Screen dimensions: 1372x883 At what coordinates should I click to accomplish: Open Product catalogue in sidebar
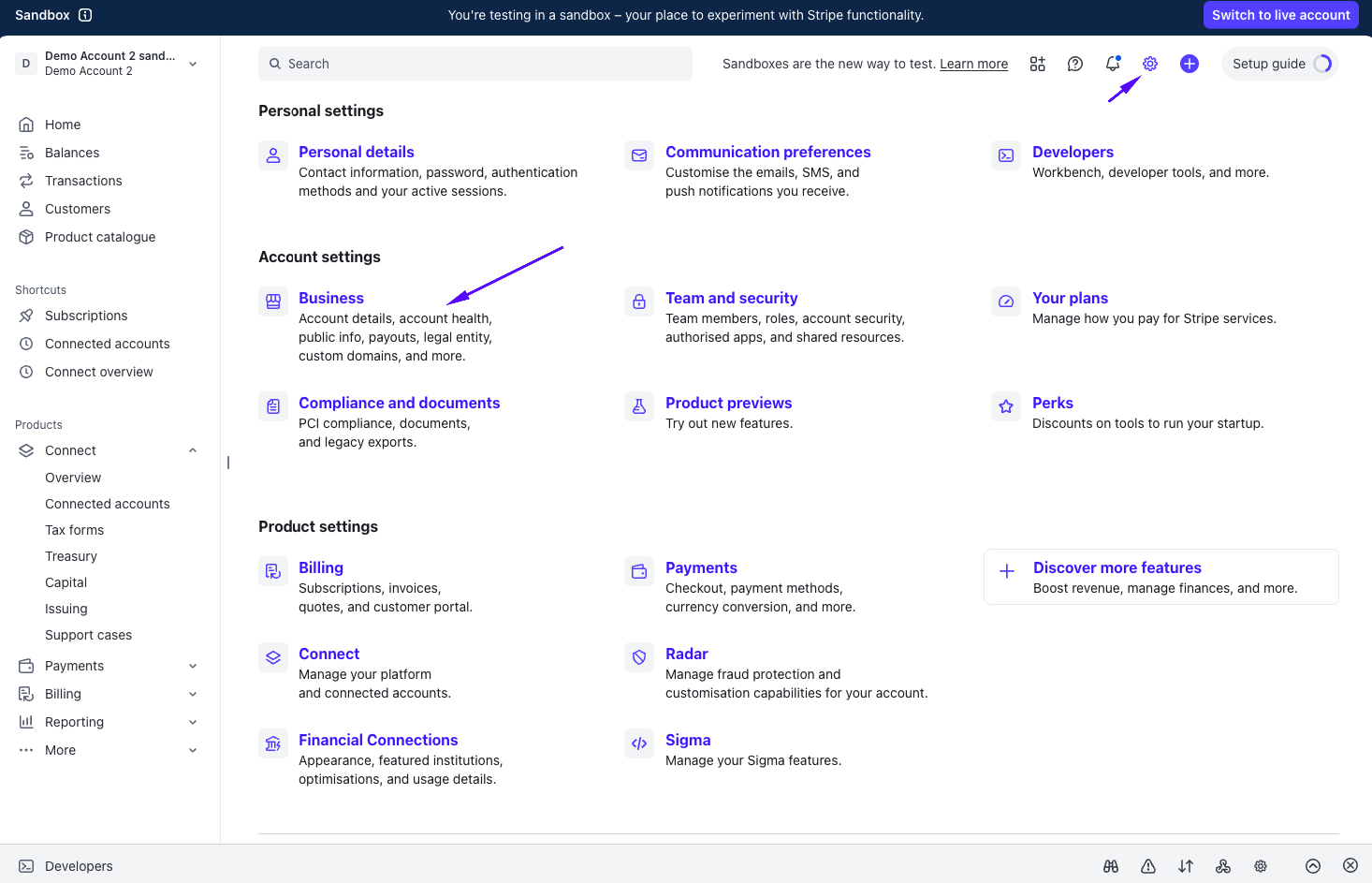(100, 237)
